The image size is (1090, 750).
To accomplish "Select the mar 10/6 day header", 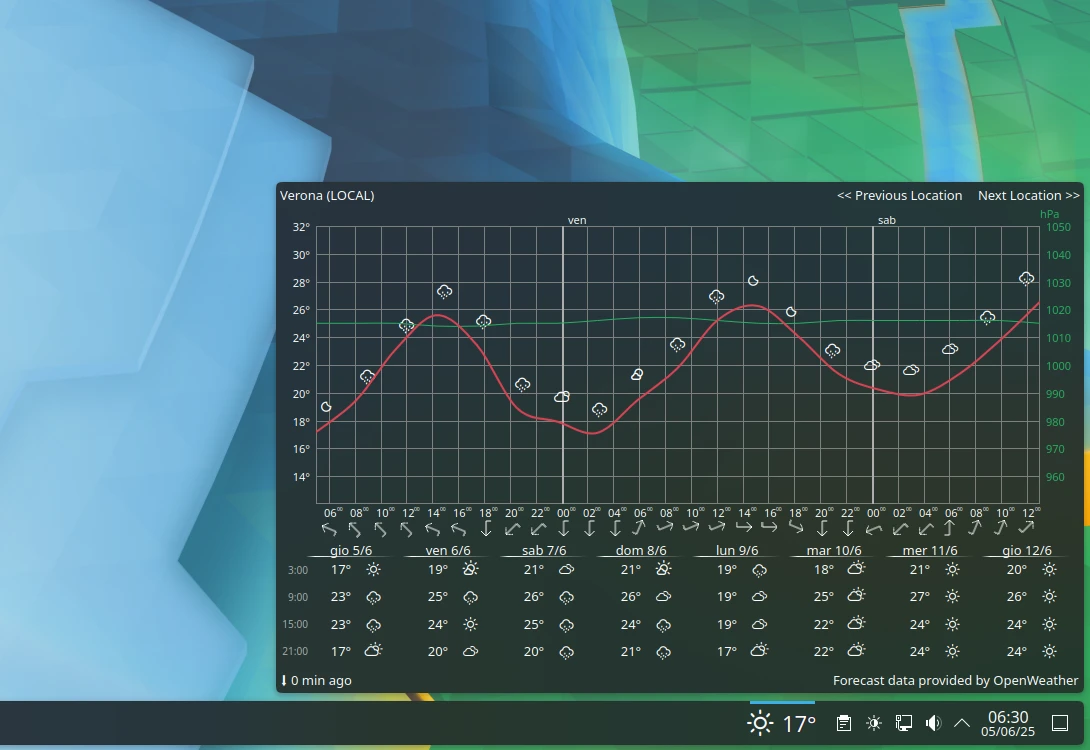I will [x=834, y=550].
